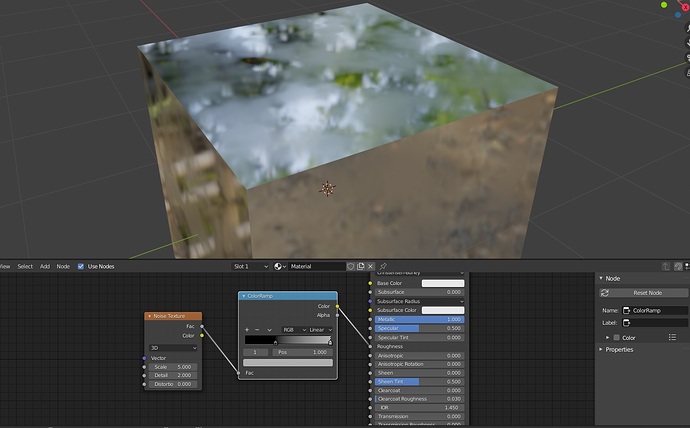
Task: Open the Color presets list icon
Action: 672,337
